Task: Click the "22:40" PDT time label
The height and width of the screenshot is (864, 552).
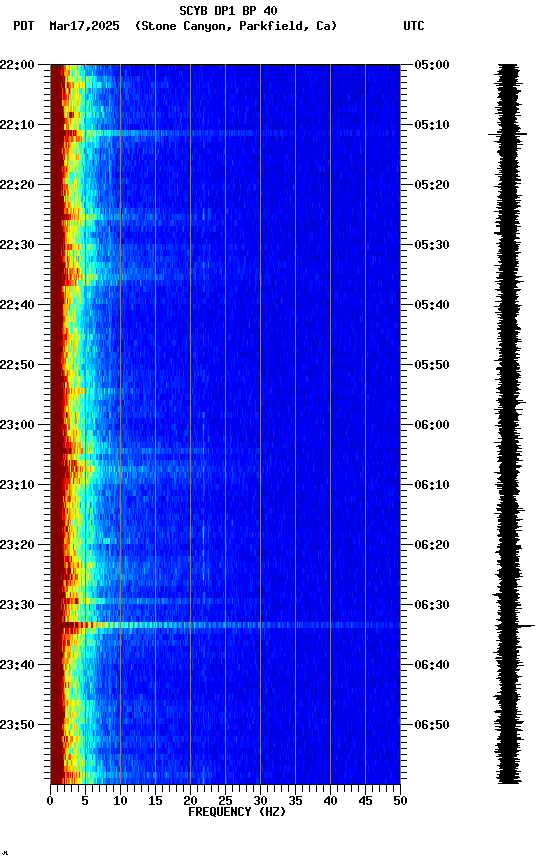Action: 17,305
